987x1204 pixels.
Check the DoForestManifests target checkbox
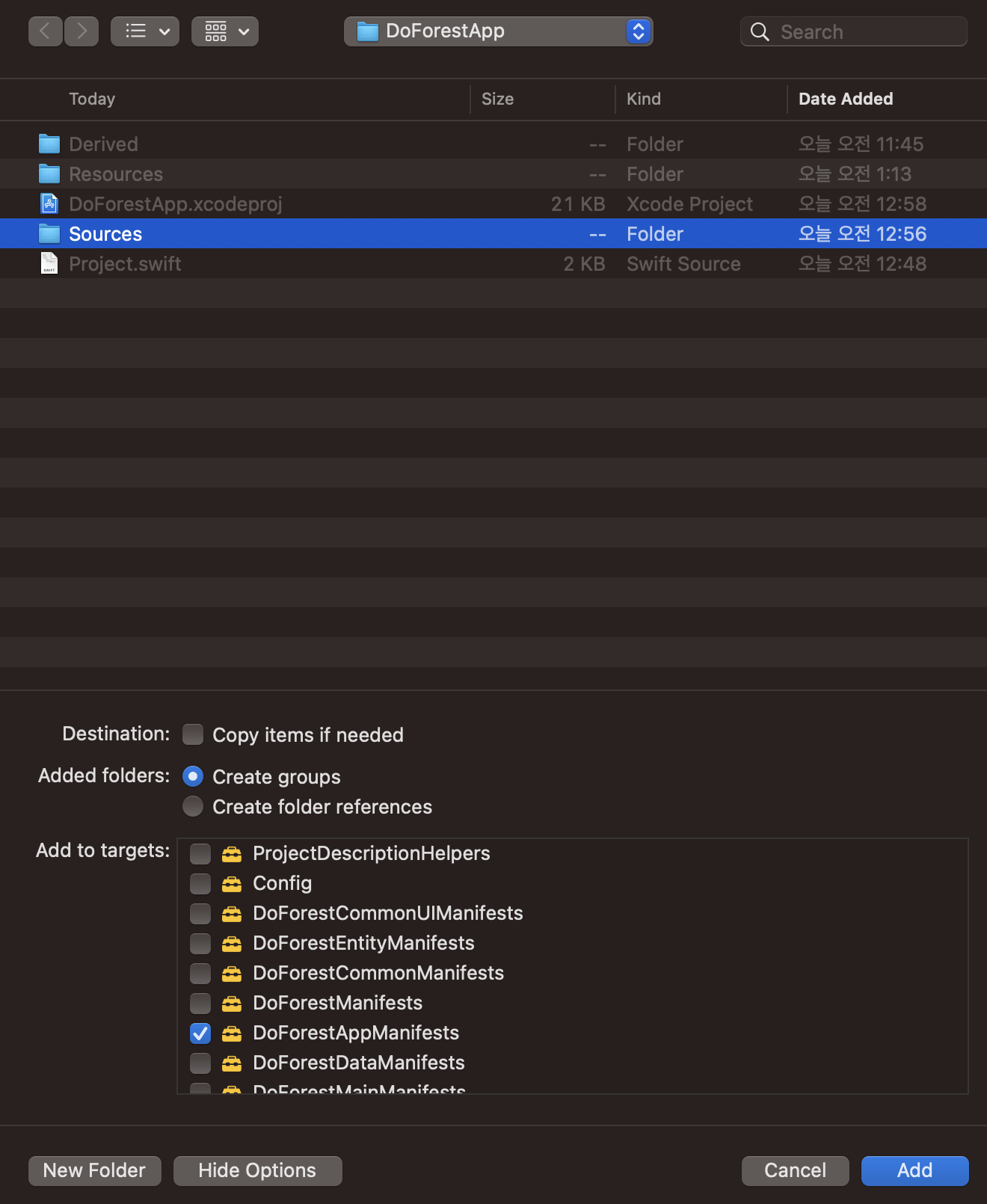pos(200,1003)
